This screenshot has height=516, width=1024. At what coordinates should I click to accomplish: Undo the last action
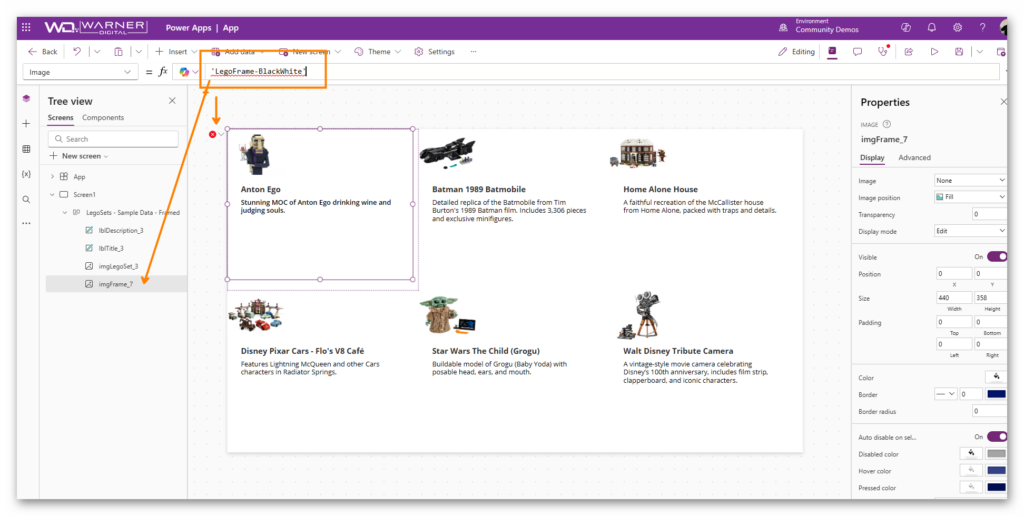pos(77,52)
